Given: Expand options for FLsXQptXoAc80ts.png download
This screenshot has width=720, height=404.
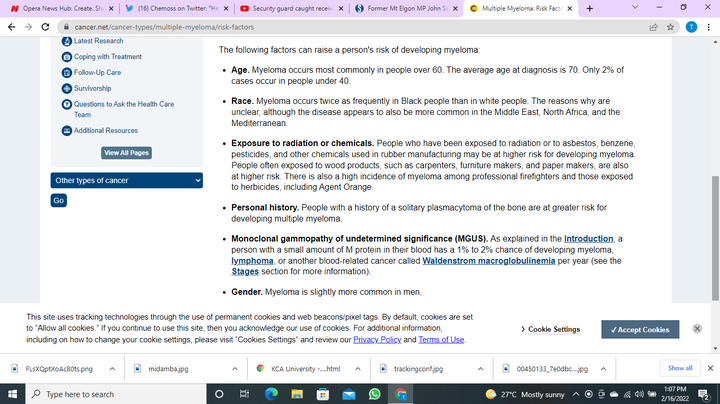Looking at the screenshot, I should pyautogui.click(x=112, y=369).
